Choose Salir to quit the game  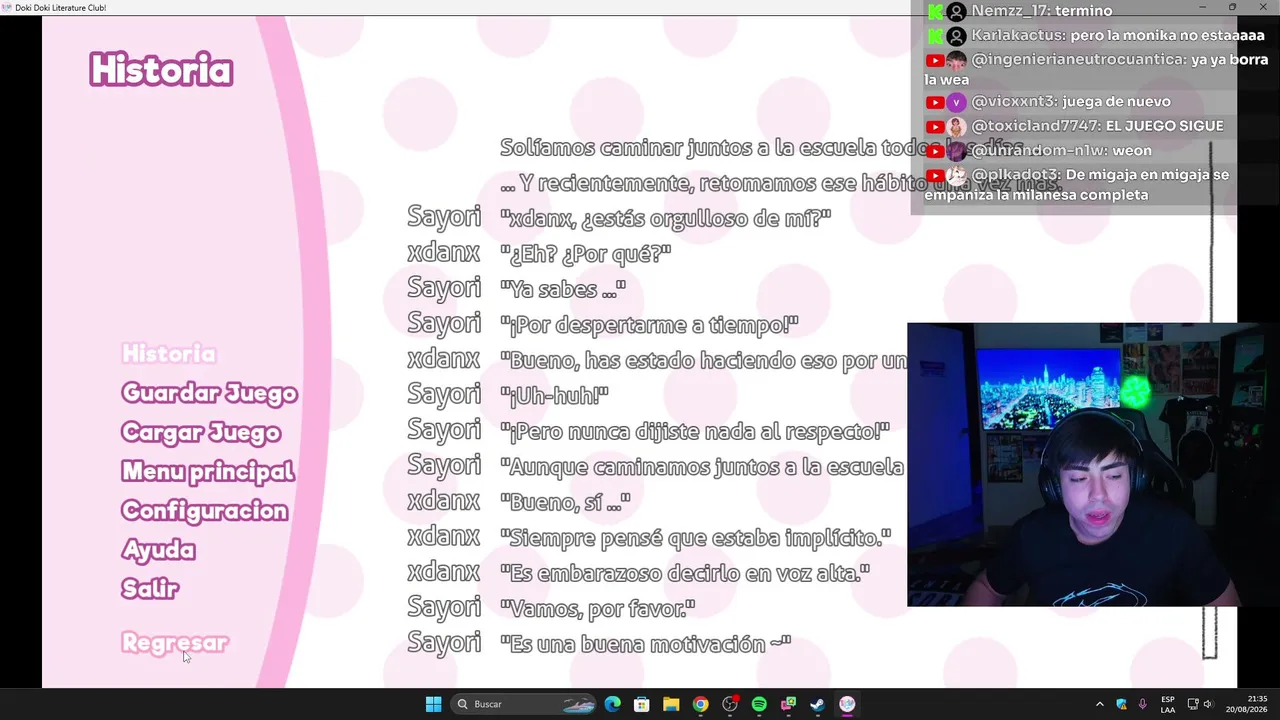150,589
